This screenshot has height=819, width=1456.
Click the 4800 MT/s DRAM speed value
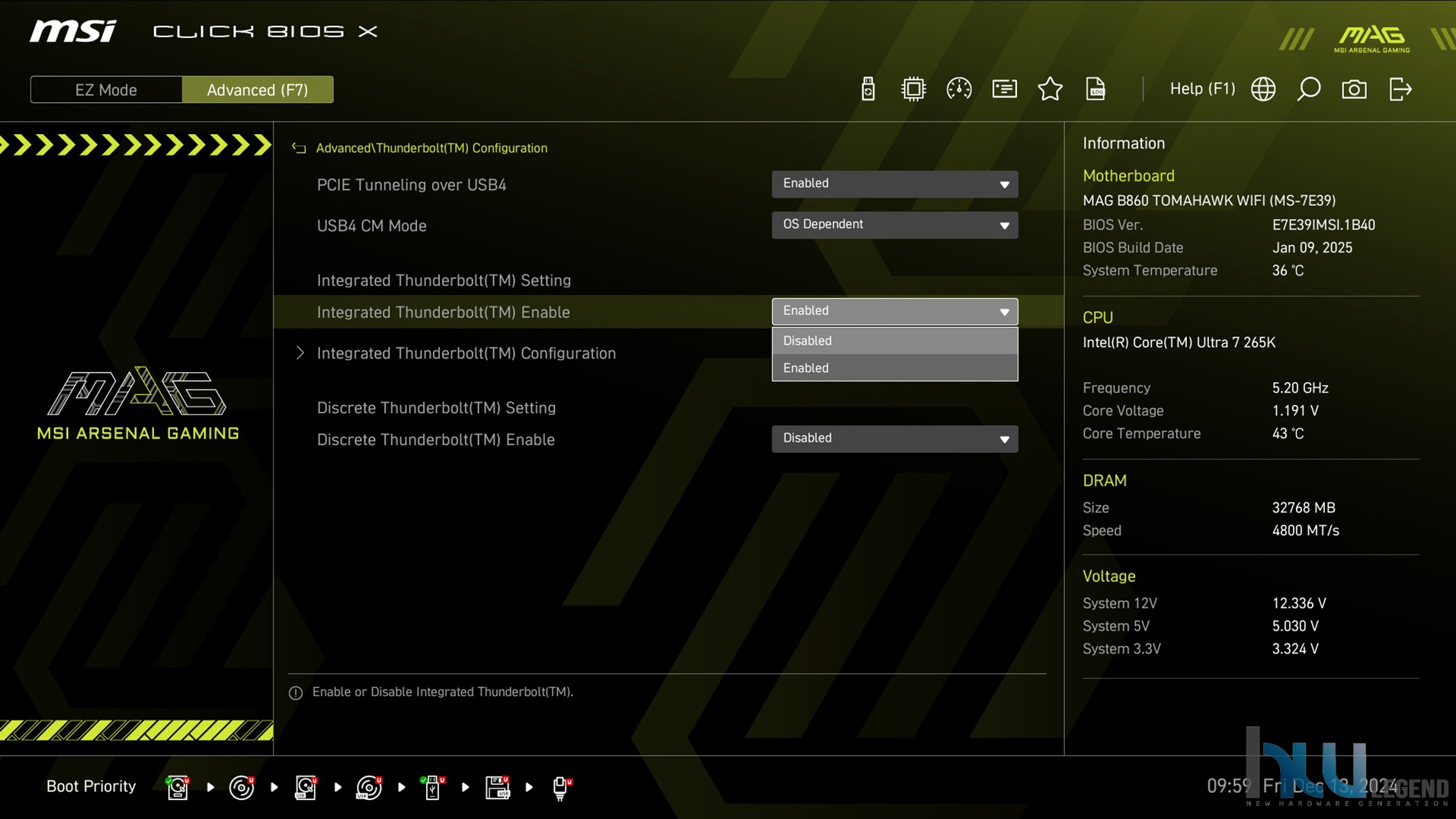(1305, 530)
